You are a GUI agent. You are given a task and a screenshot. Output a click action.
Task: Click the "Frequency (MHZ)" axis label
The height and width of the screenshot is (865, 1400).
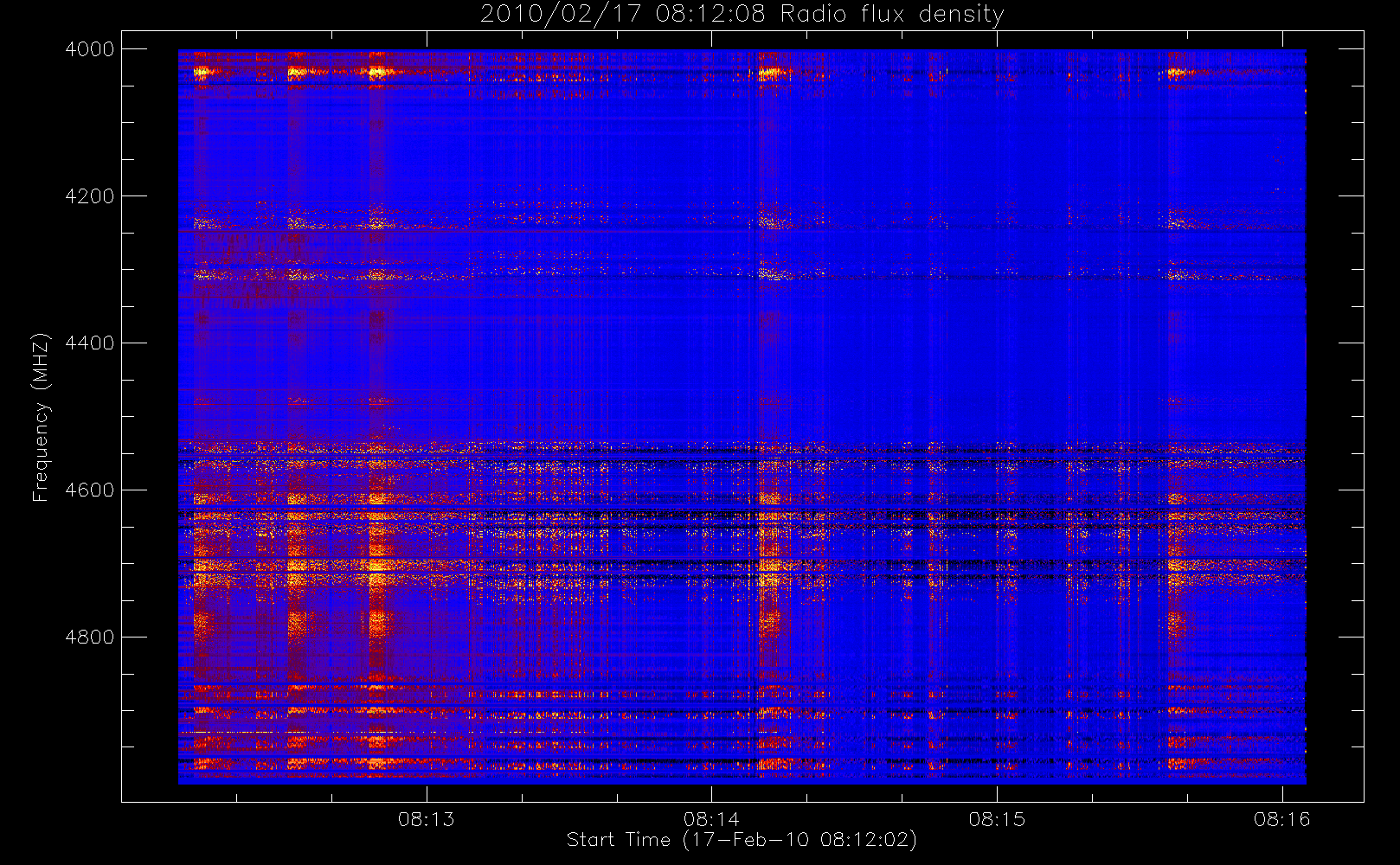pyautogui.click(x=41, y=417)
